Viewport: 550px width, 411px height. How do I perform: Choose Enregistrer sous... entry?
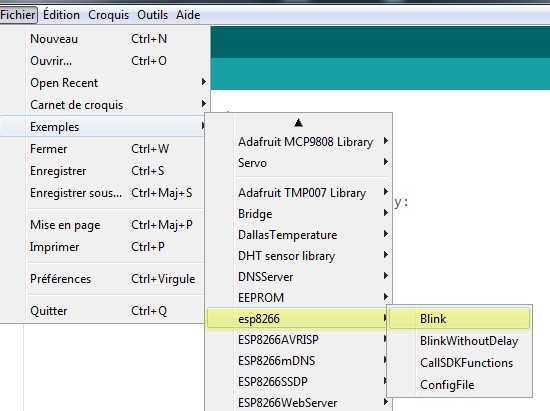coord(103,193)
